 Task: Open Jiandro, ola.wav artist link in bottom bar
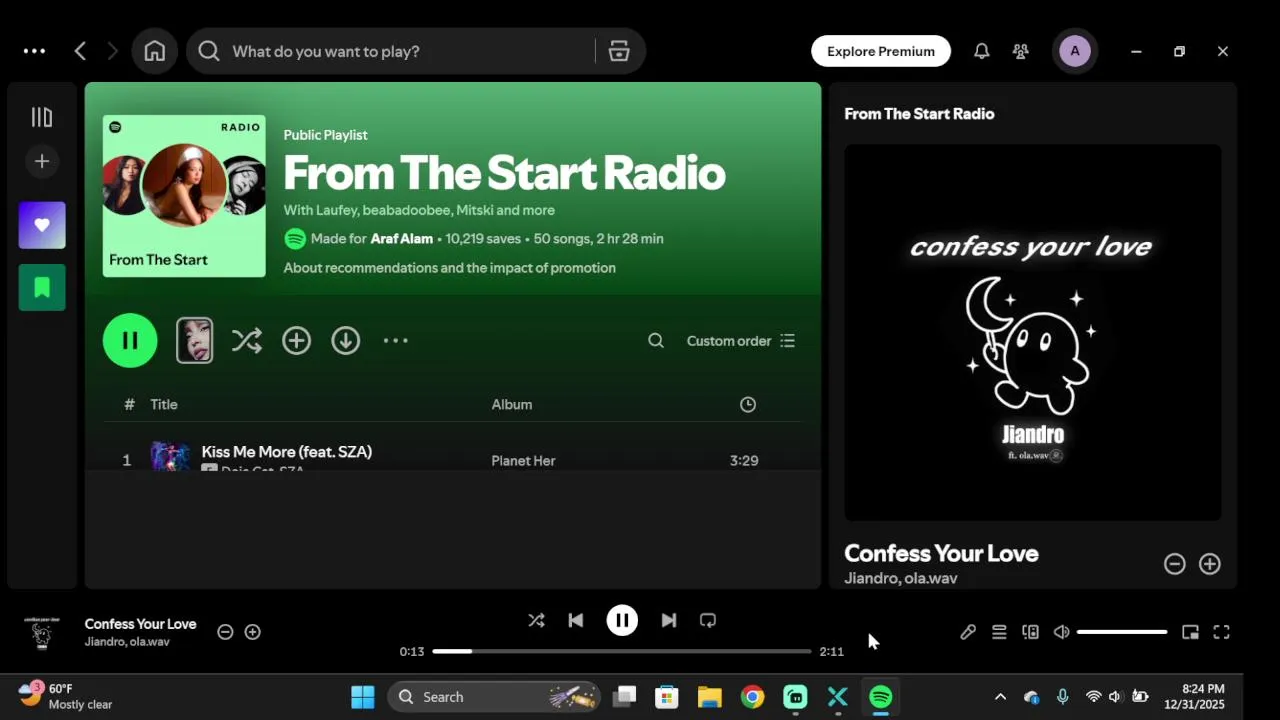click(x=127, y=642)
